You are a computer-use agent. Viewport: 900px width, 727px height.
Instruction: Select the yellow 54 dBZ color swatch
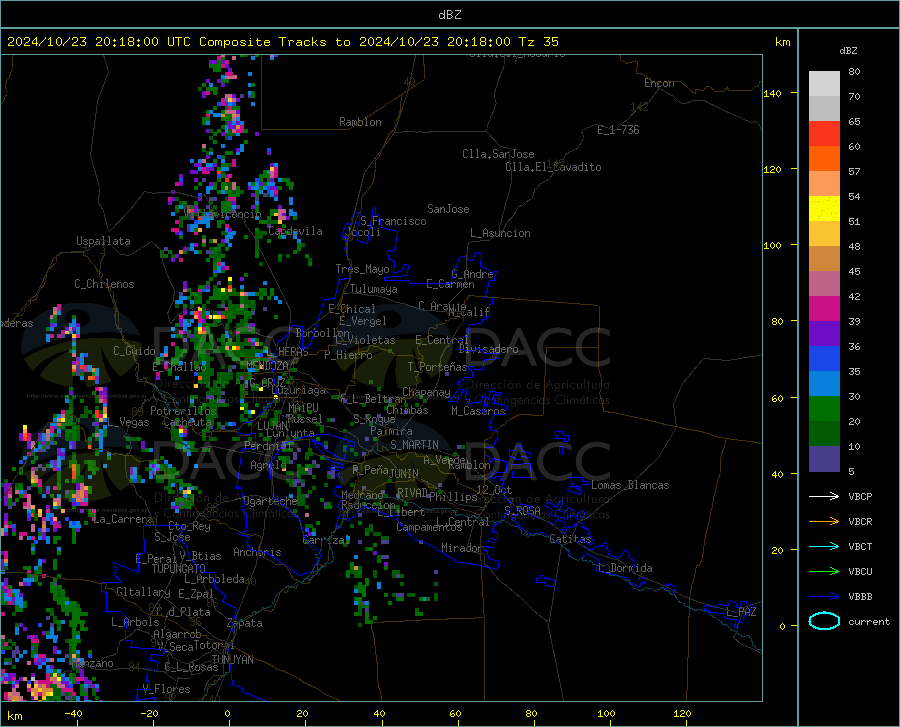824,208
